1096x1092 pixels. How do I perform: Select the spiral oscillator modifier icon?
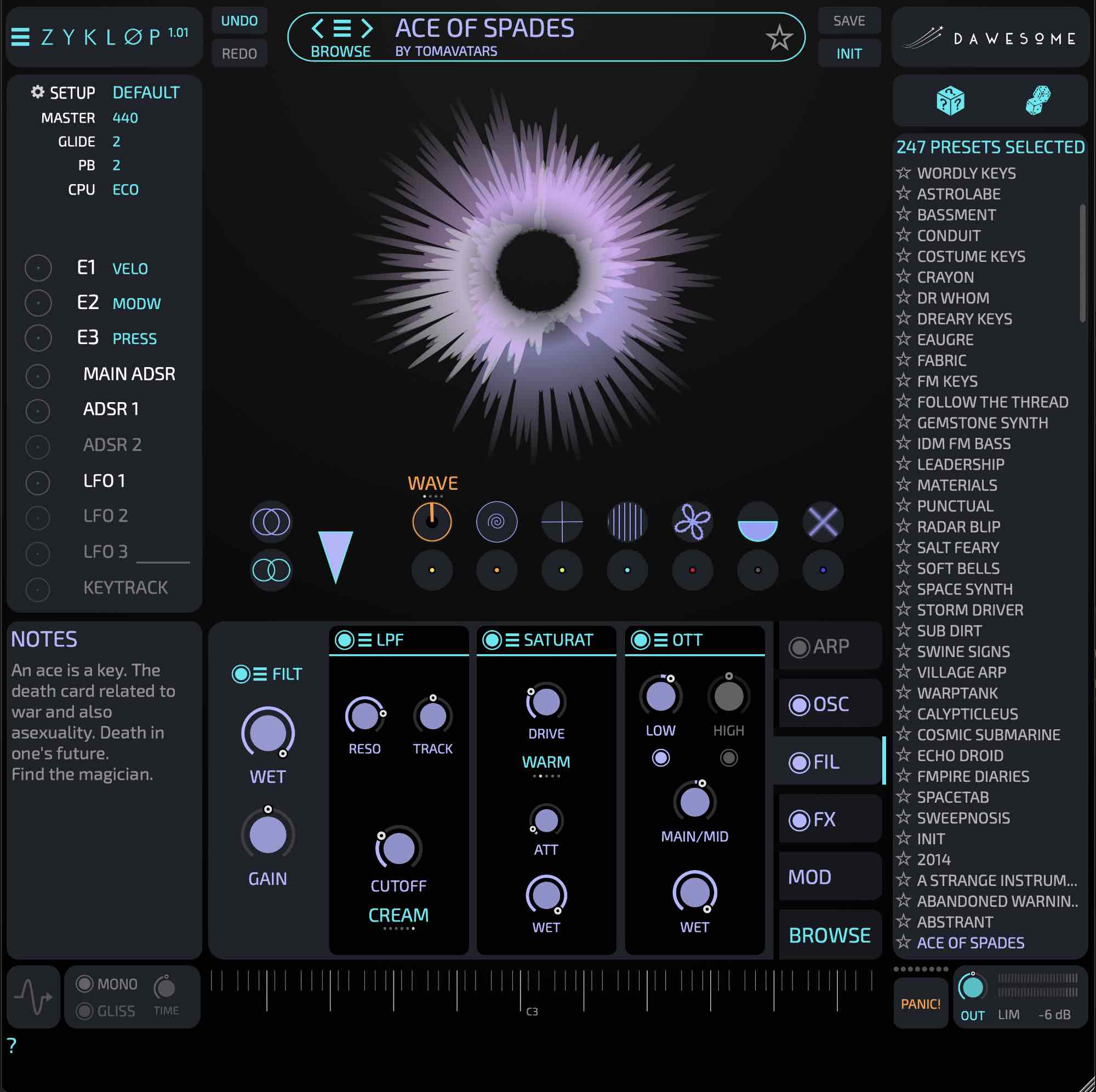(x=496, y=521)
